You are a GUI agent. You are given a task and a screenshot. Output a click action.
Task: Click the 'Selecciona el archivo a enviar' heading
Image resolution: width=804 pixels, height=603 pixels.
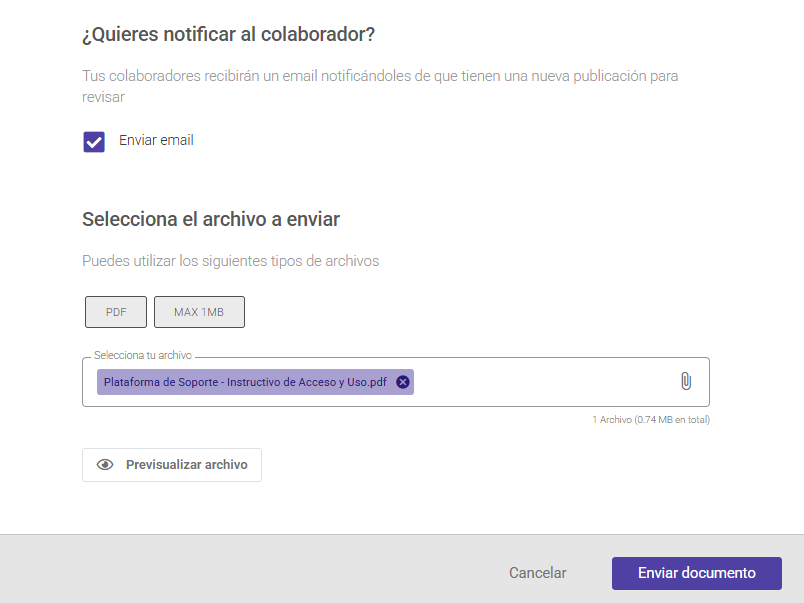211,219
